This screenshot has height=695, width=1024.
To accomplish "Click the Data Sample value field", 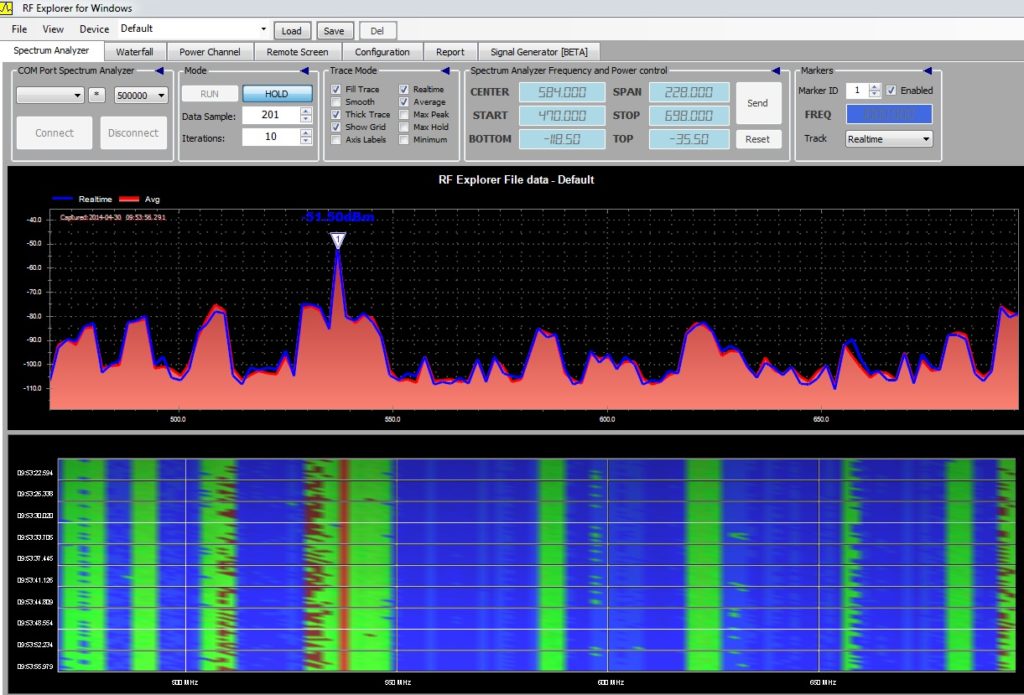I will [x=270, y=115].
